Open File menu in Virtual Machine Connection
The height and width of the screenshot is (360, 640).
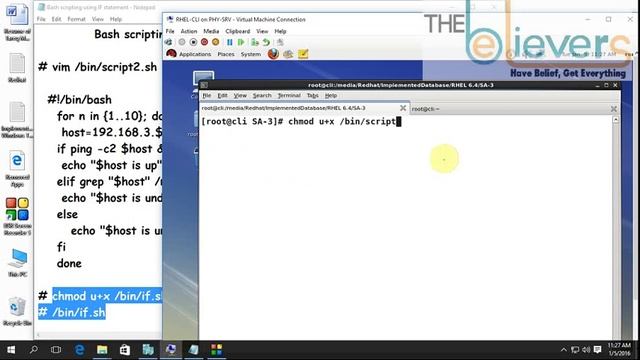[170, 31]
